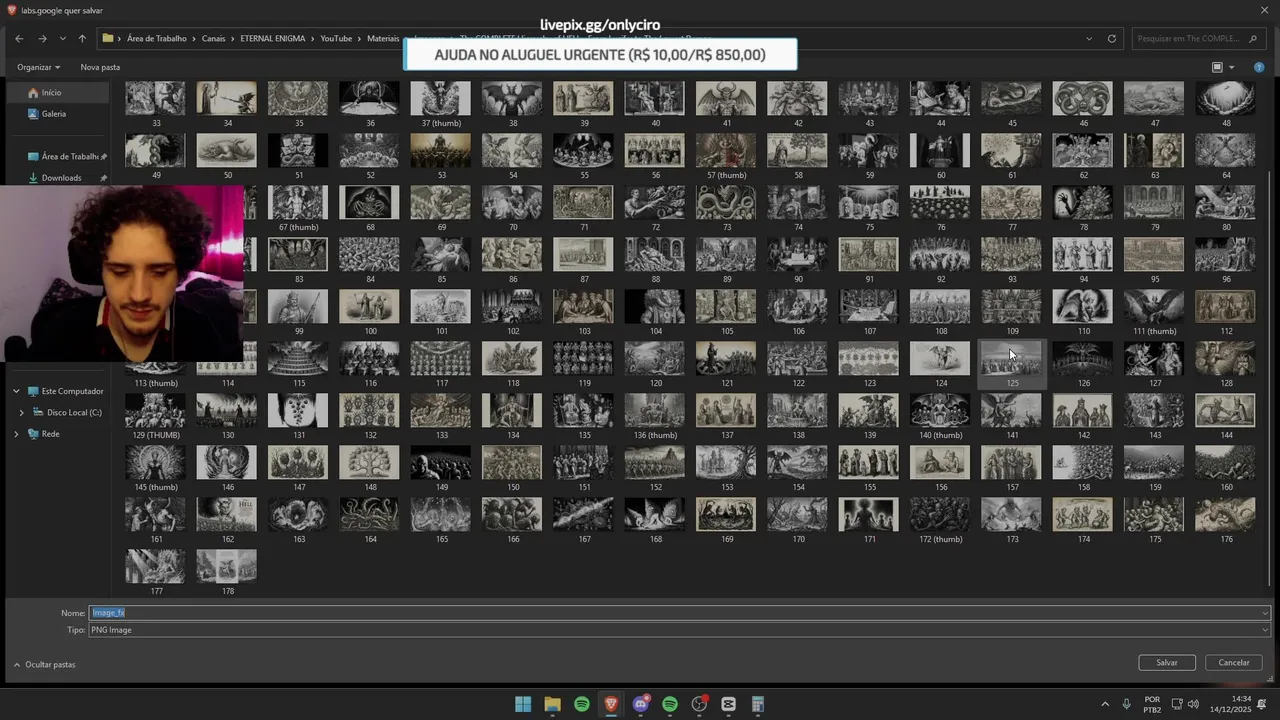Select image thumbnail 37 (thumb)
Screen dimensions: 1280x720
point(440,105)
